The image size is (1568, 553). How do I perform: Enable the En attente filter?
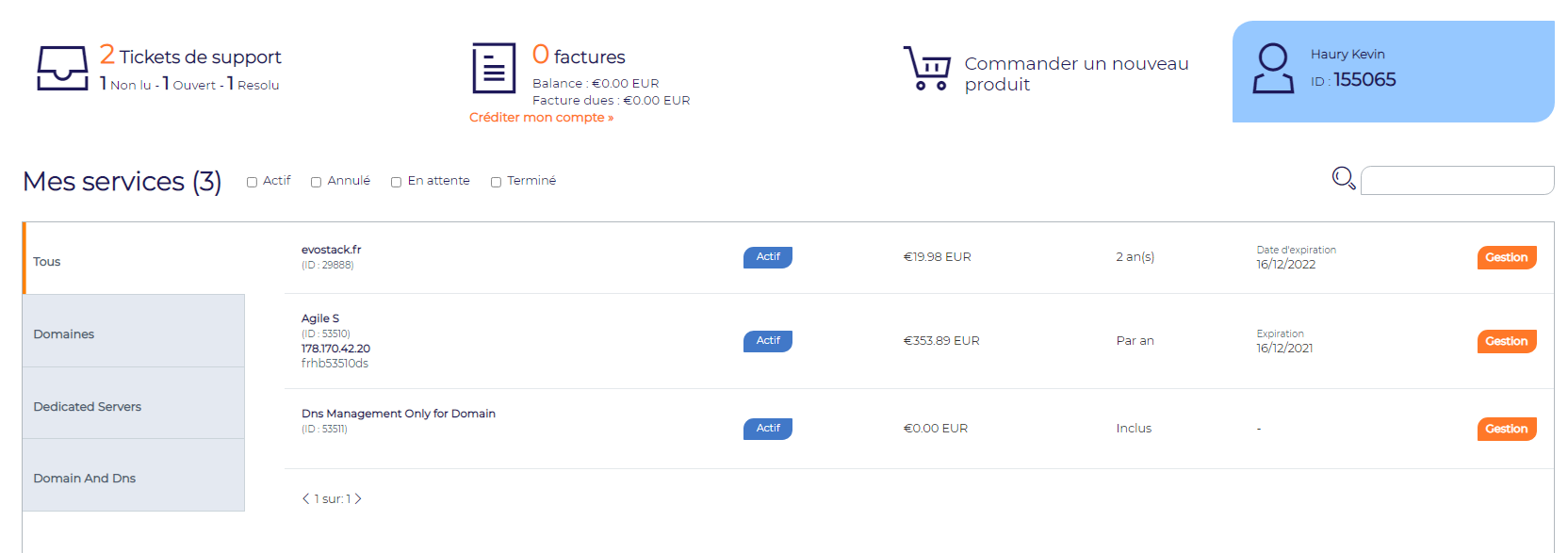pos(396,182)
